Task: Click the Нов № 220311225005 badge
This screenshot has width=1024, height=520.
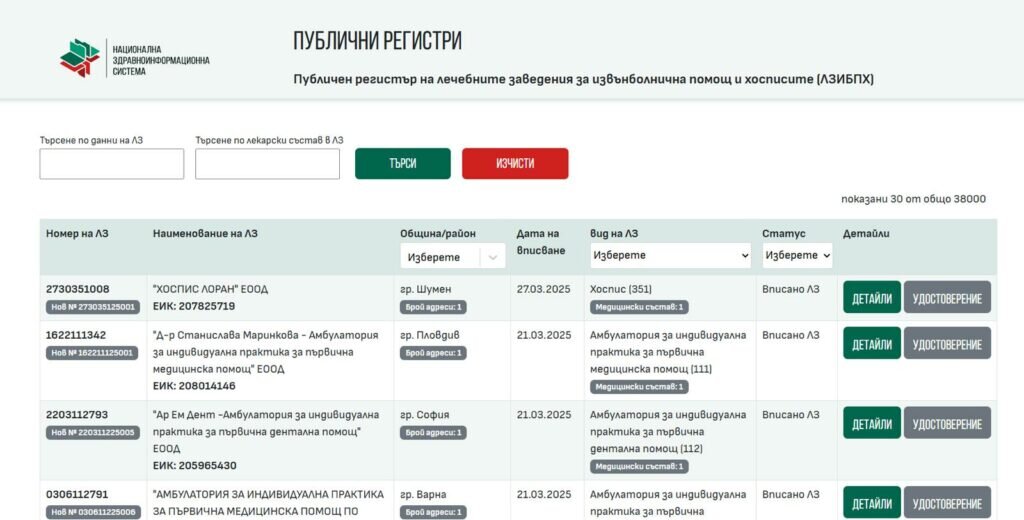Action: coord(92,432)
